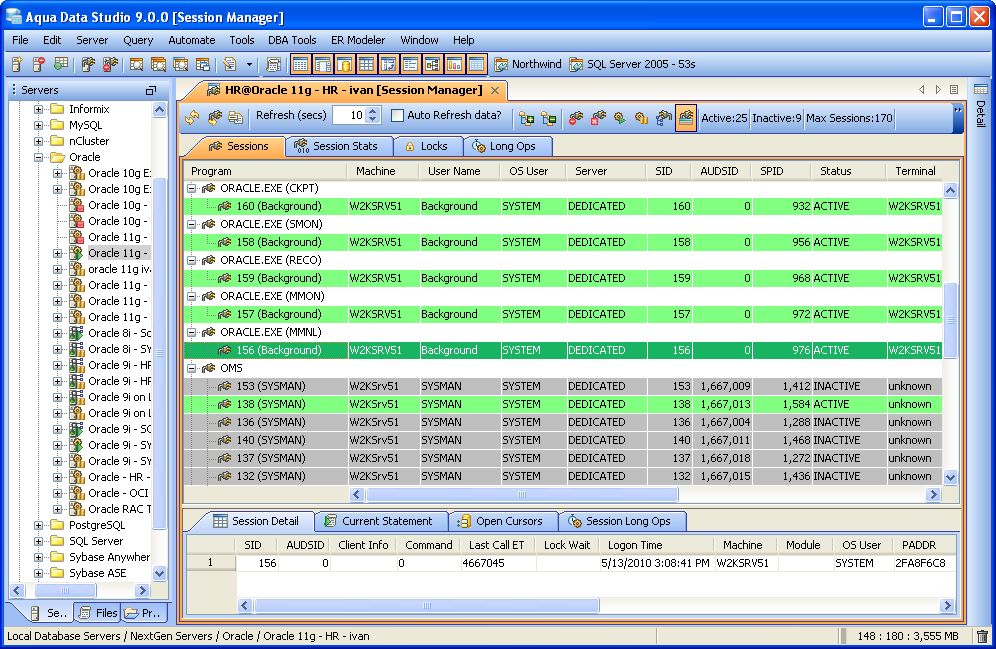Viewport: 996px width, 649px height.
Task: Toggle the plain grid panel button
Action: pos(367,64)
